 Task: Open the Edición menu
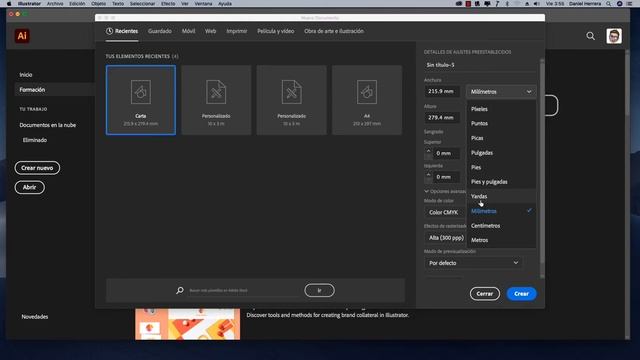pyautogui.click(x=77, y=3)
